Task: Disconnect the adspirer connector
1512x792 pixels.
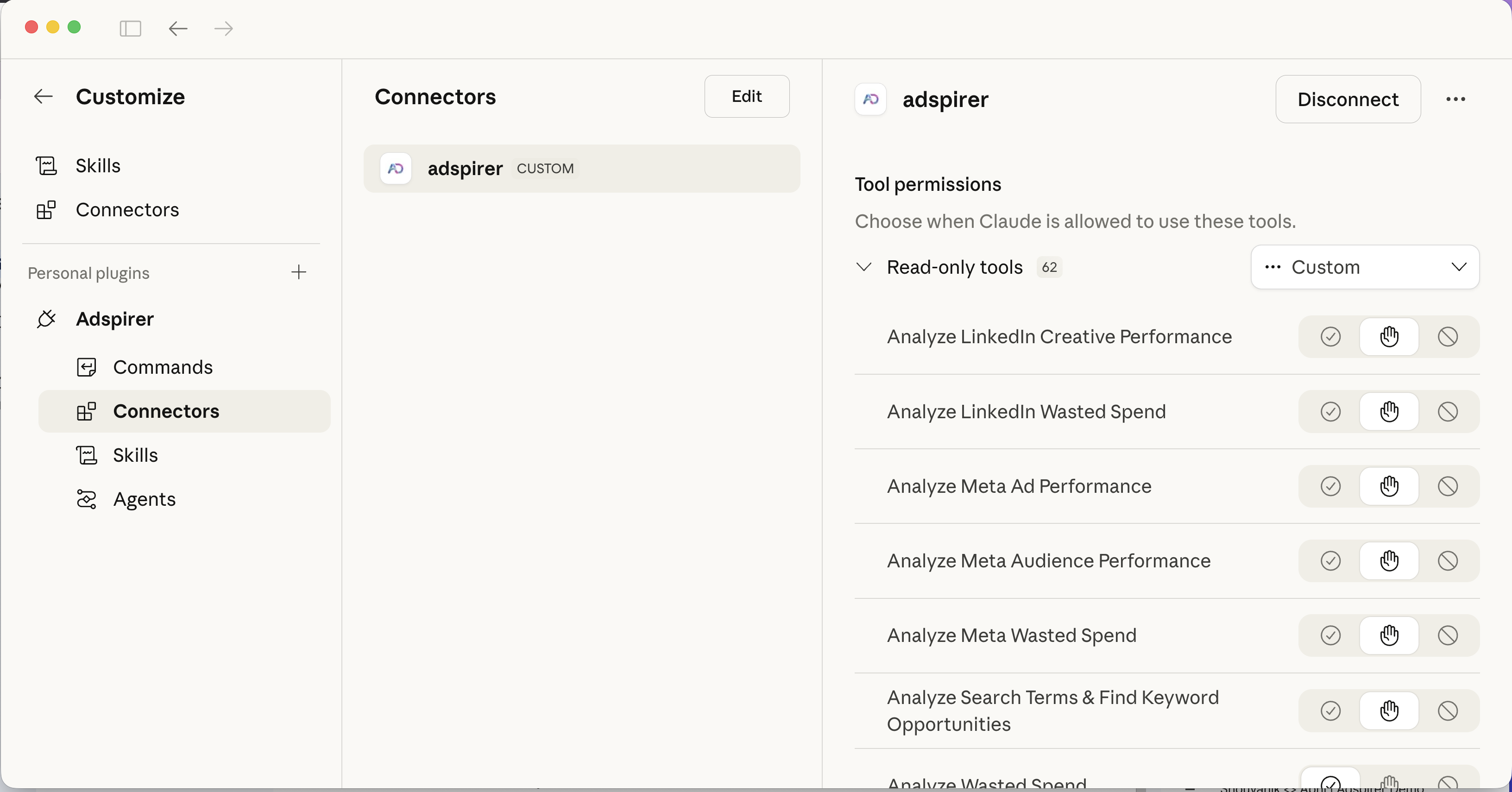Action: (x=1348, y=99)
